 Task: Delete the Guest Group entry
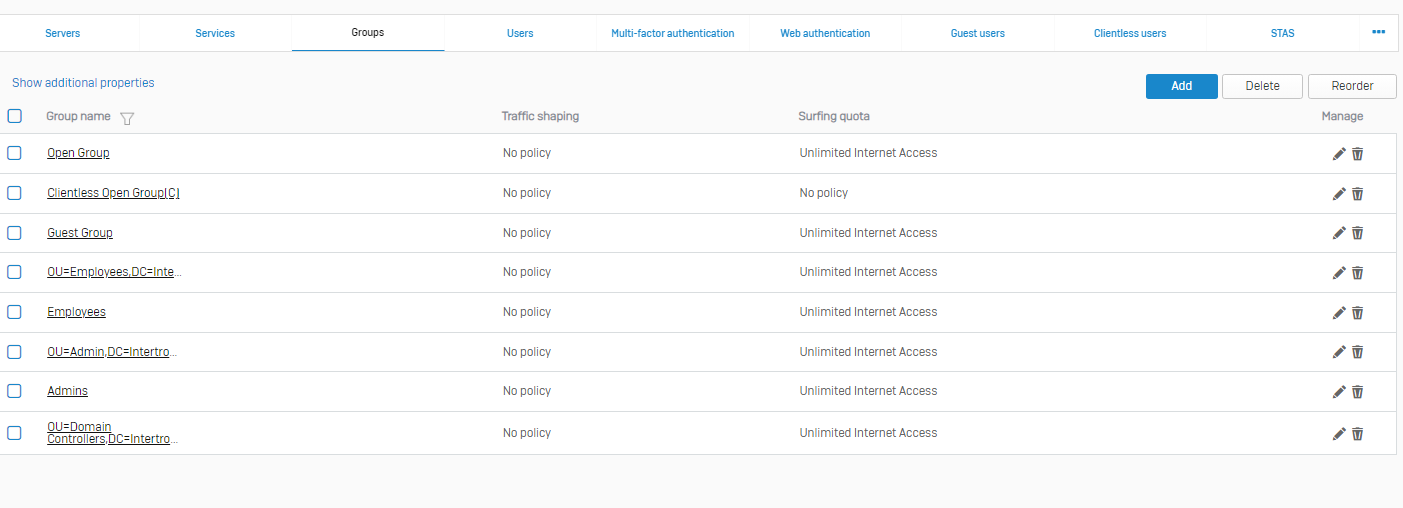[x=1357, y=233]
